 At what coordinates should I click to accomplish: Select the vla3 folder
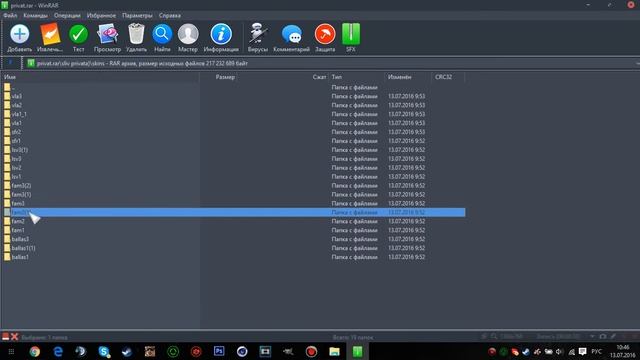(x=233, y=96)
